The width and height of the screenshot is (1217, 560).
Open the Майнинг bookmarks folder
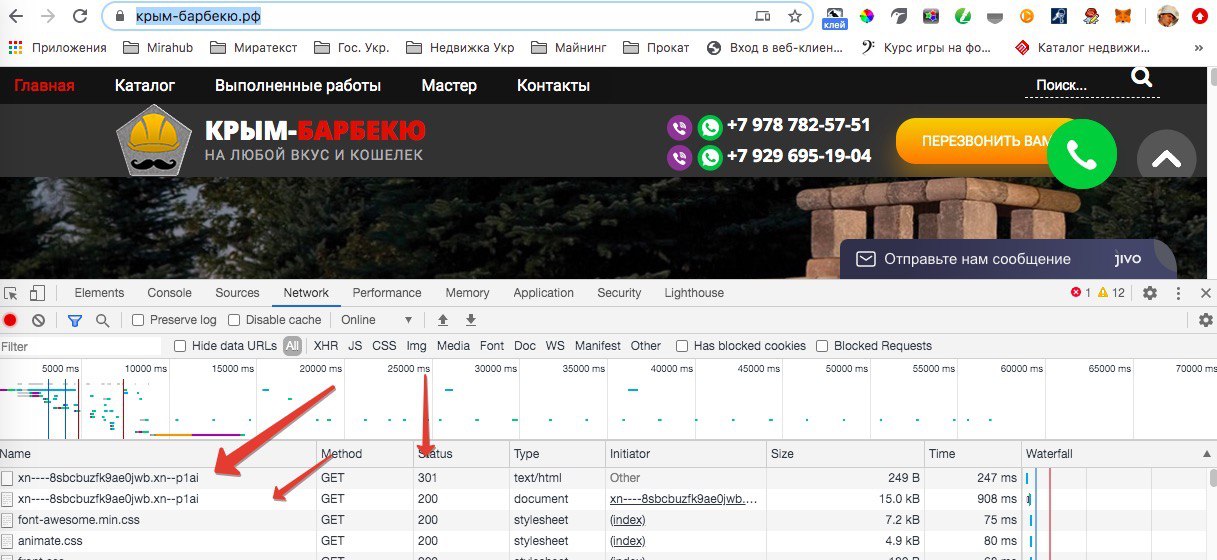coord(568,47)
